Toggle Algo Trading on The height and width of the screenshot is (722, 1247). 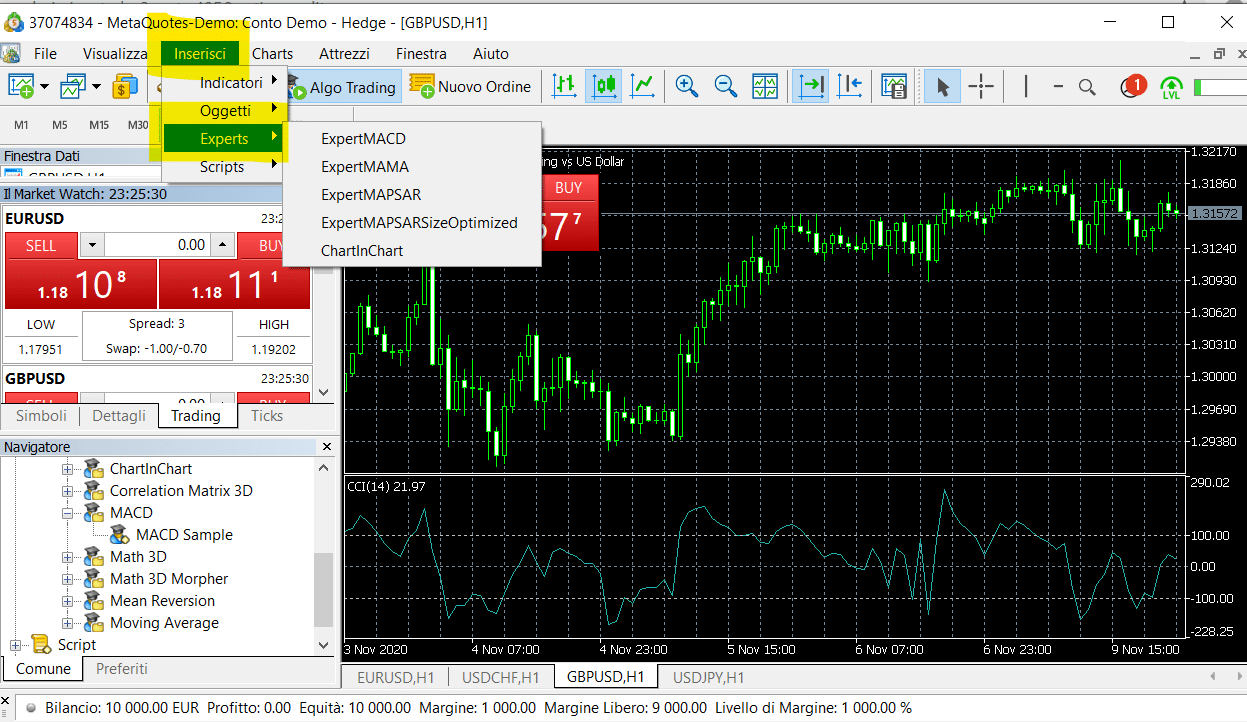click(344, 87)
